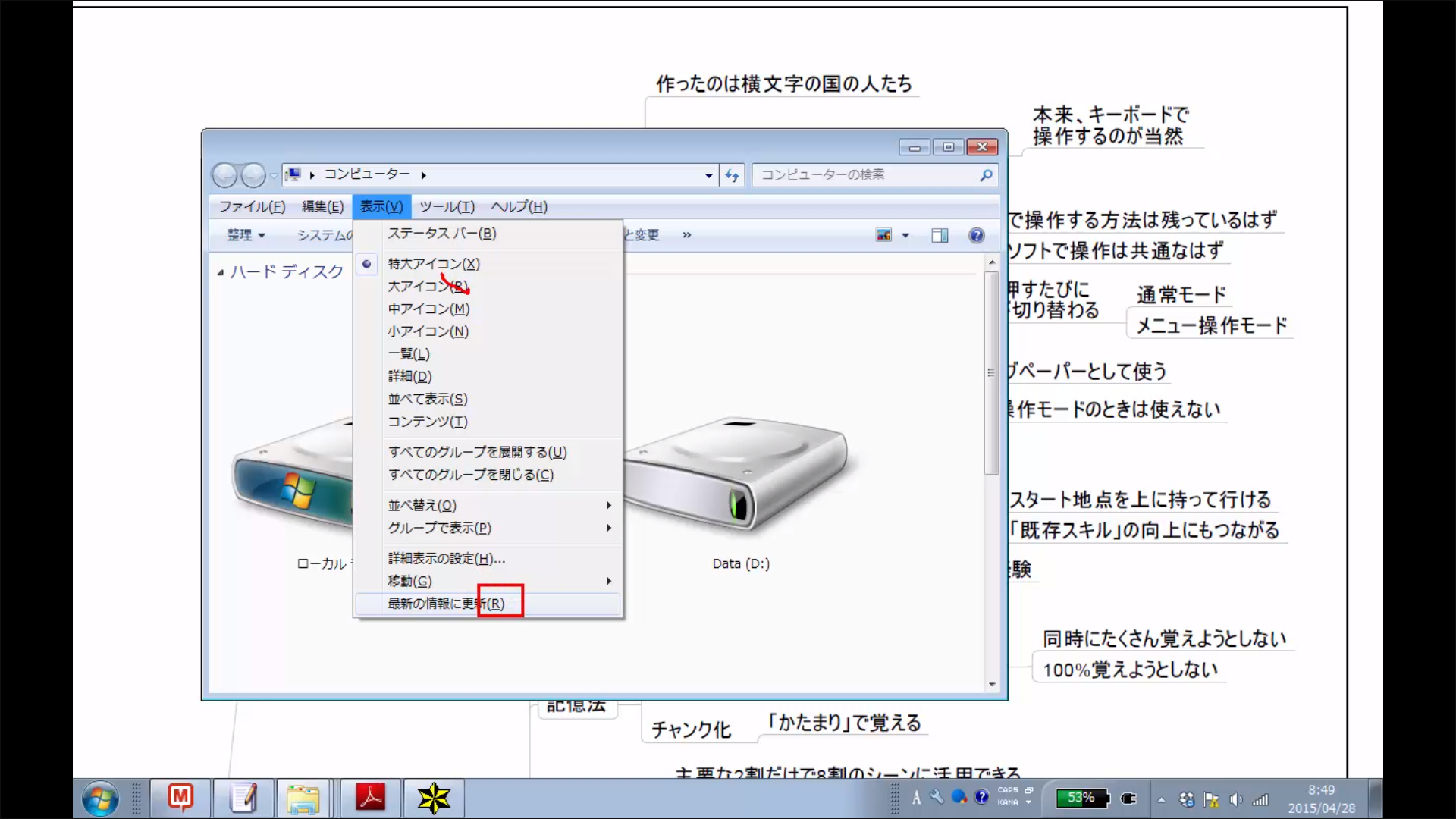The image size is (1456, 819).
Task: Open the change view dropdown arrow
Action: pos(905,235)
